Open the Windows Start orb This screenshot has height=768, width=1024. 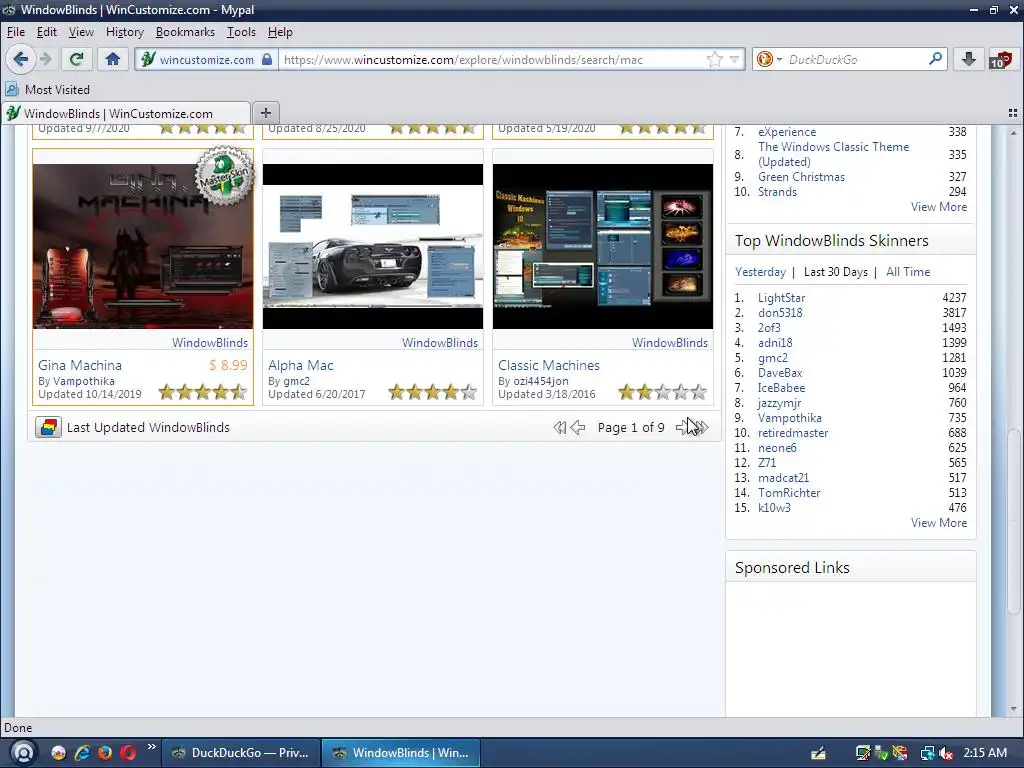(23, 753)
